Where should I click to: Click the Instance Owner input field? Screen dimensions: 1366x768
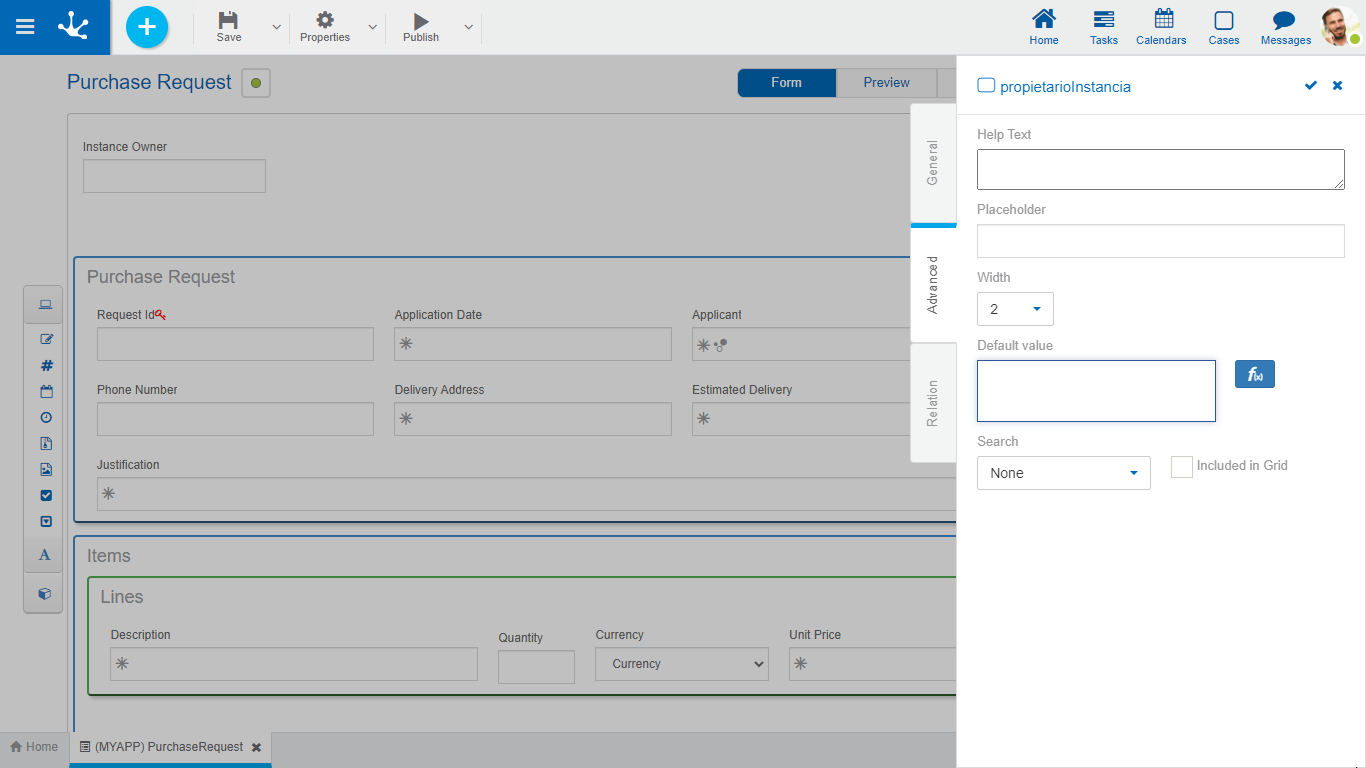(x=174, y=176)
